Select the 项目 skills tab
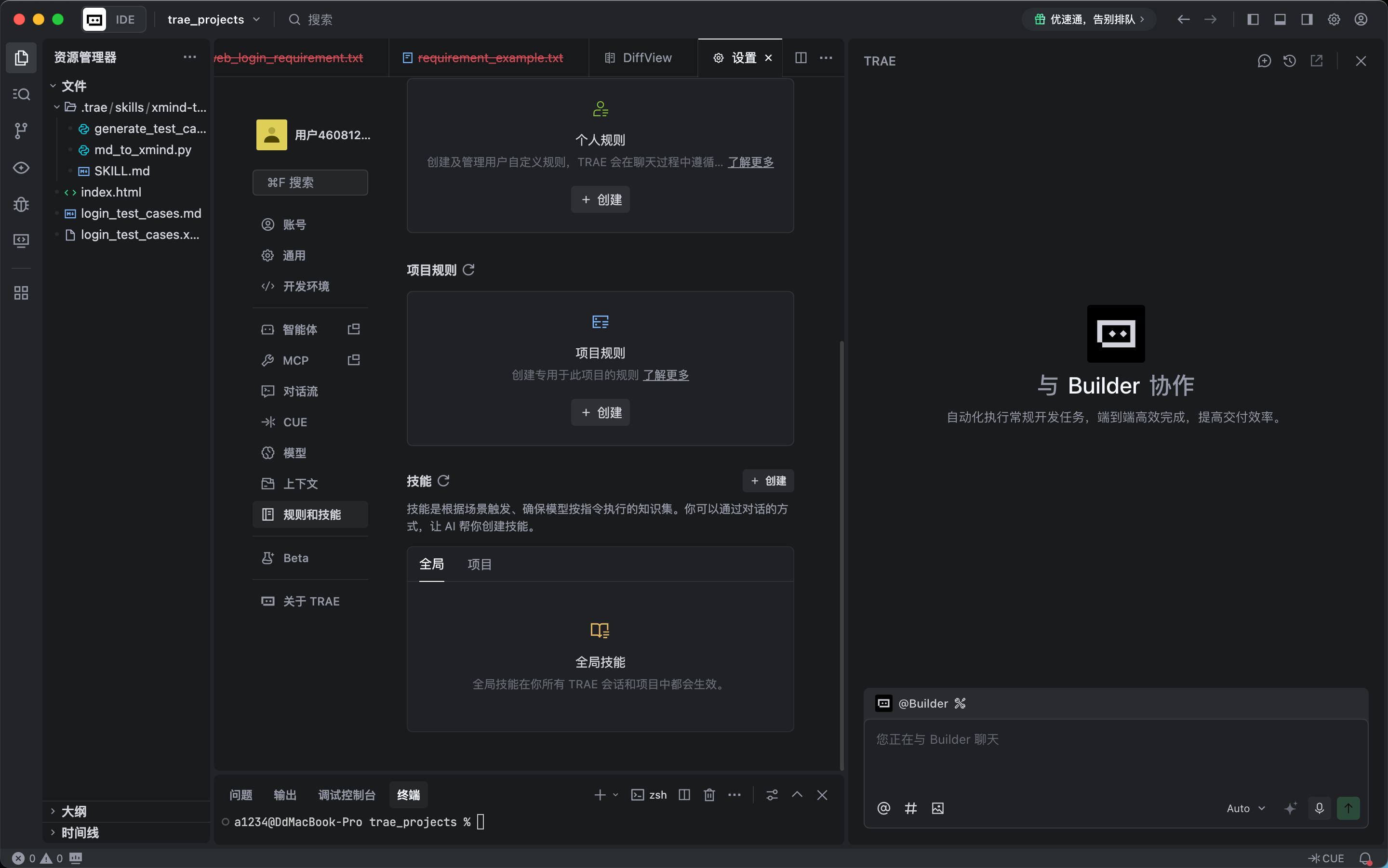The height and width of the screenshot is (868, 1388). pos(480,565)
